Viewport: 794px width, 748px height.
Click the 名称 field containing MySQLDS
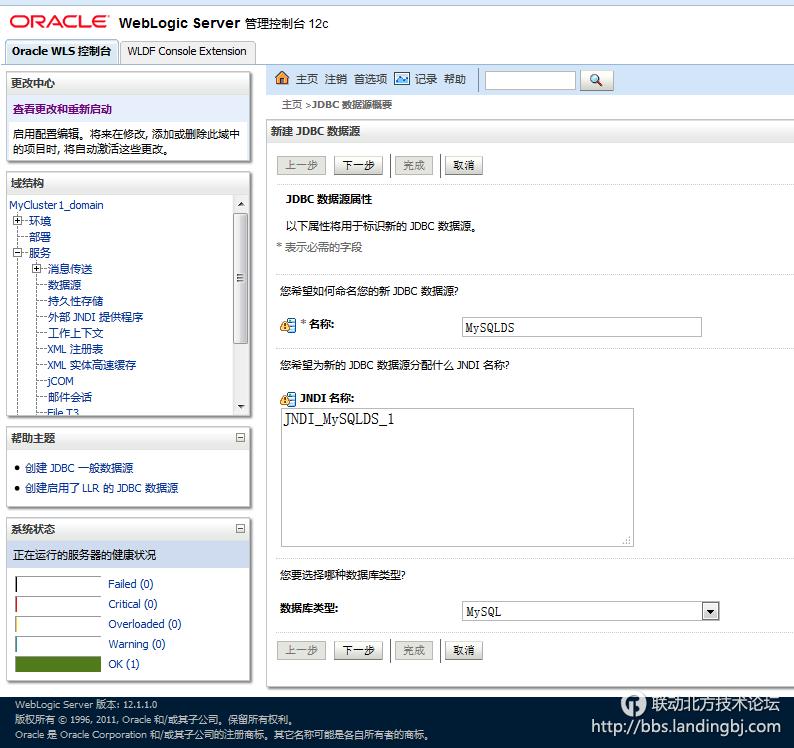581,327
